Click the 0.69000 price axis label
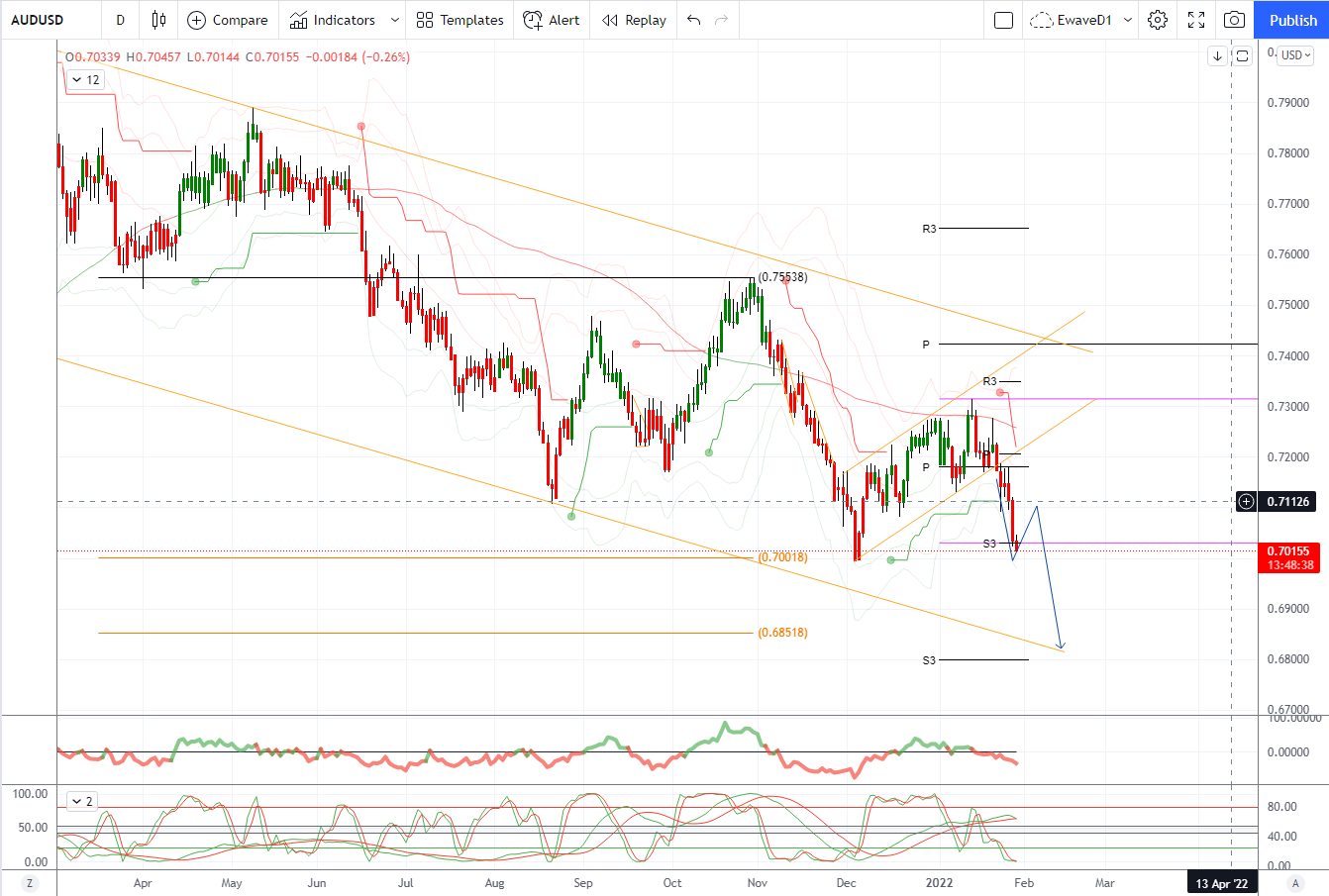This screenshot has height=896, width=1329. 1288,609
